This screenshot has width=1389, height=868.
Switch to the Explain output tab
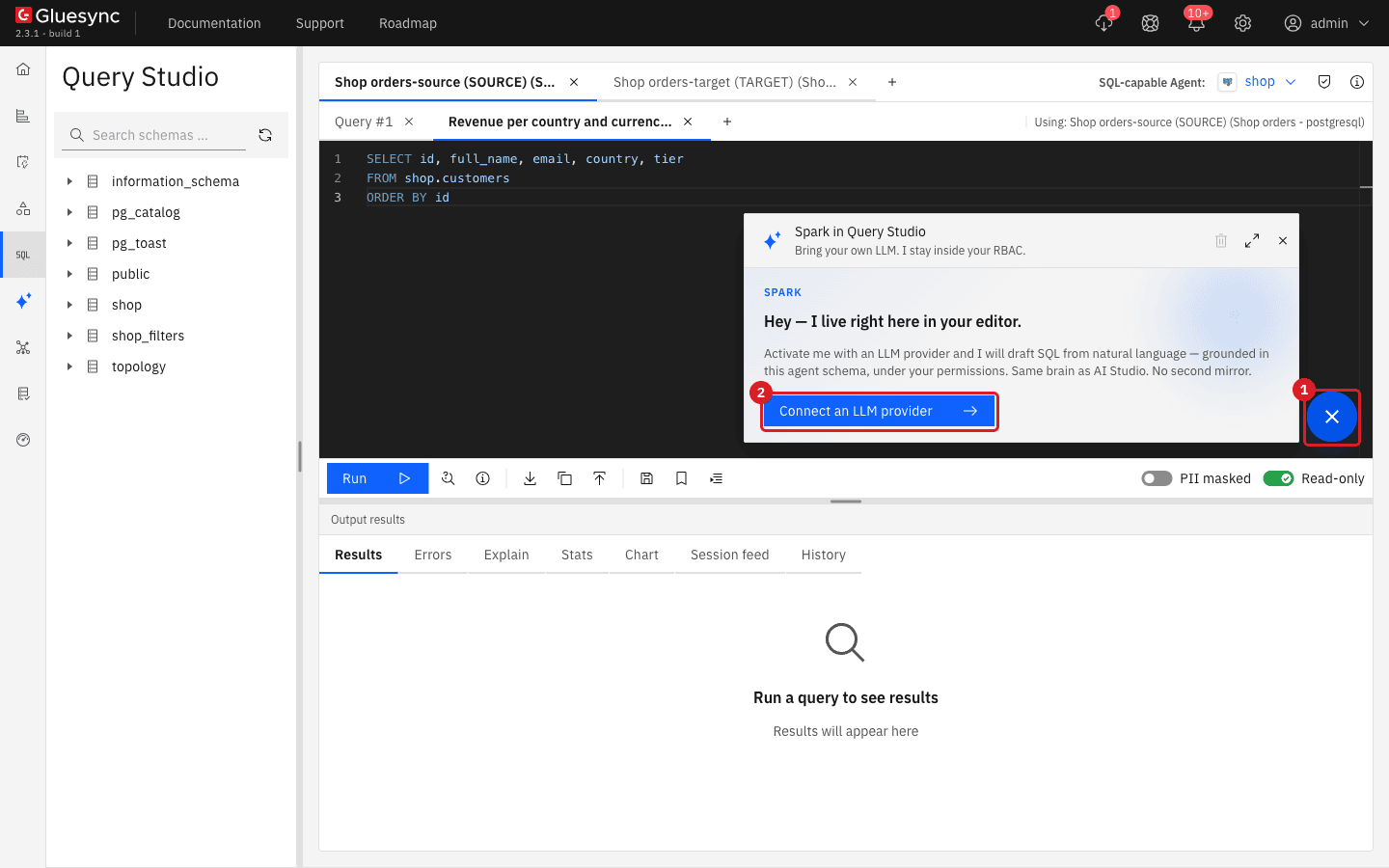[x=506, y=555]
